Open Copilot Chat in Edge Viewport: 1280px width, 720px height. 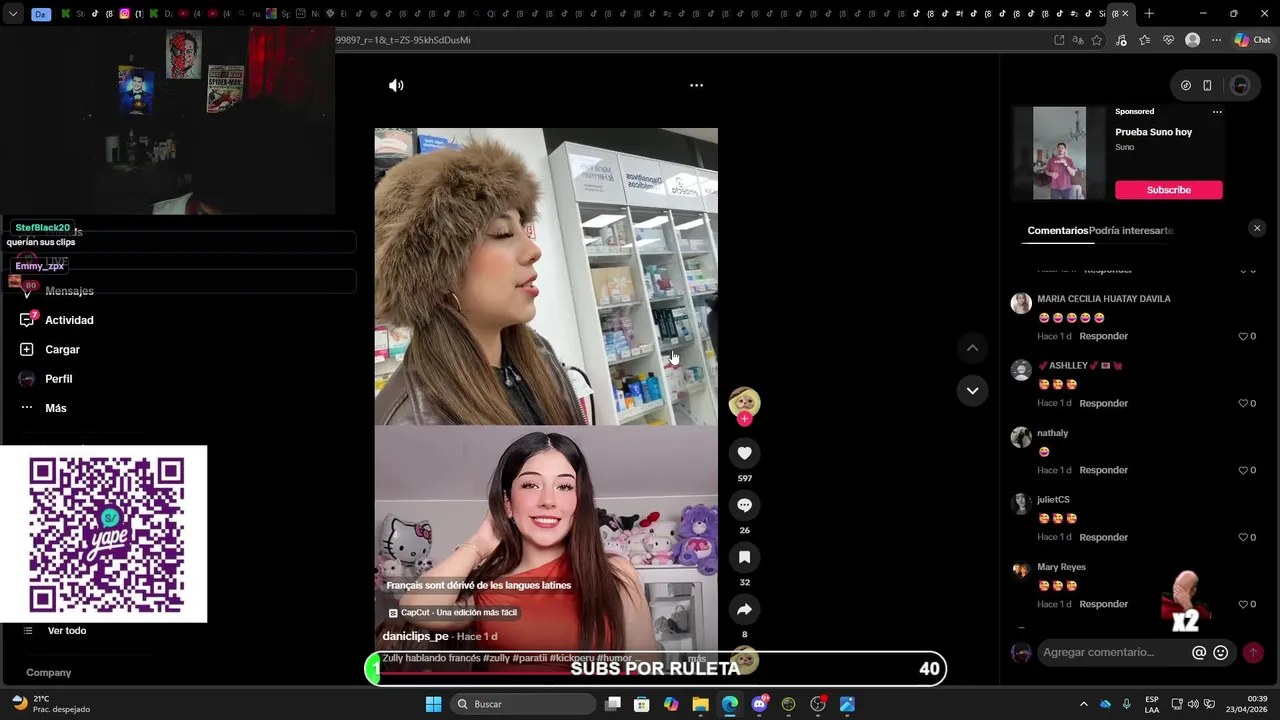click(x=1252, y=40)
